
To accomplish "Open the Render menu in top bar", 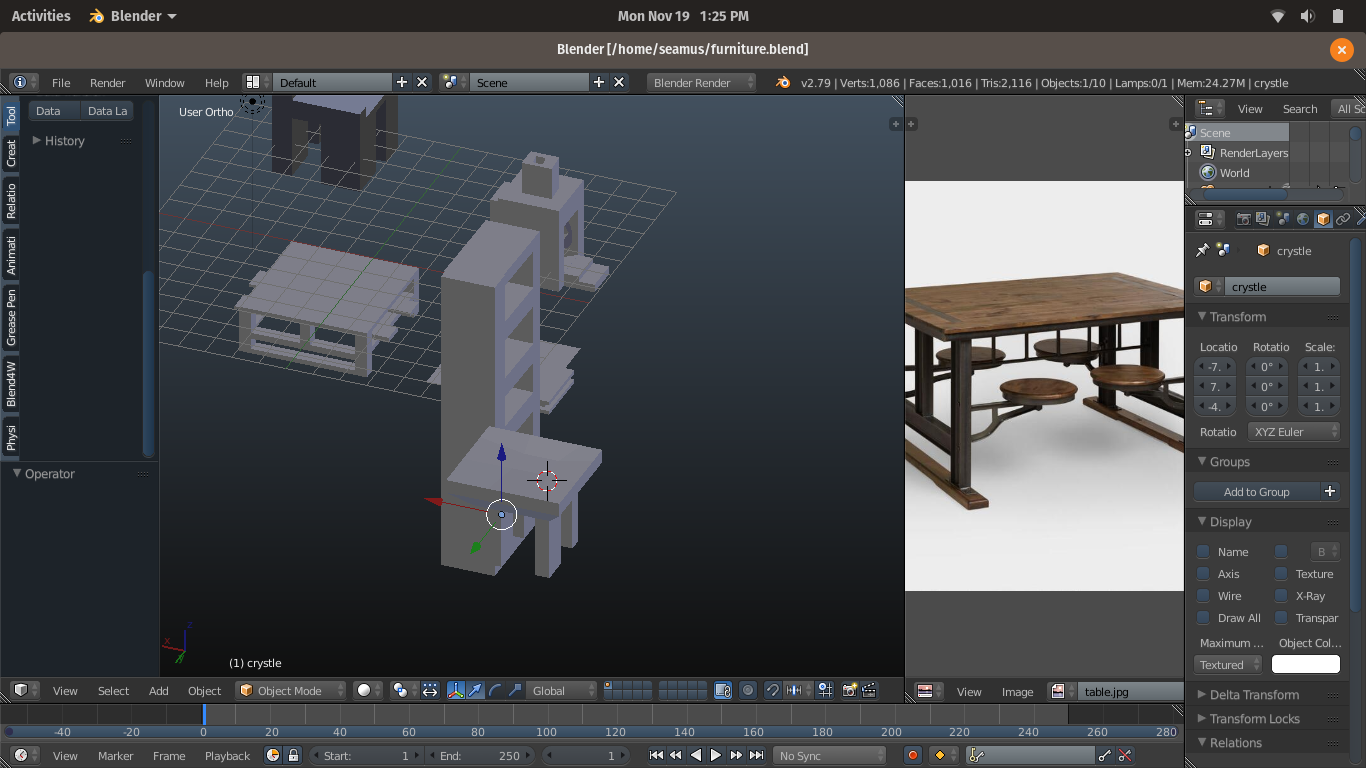I will pos(107,83).
